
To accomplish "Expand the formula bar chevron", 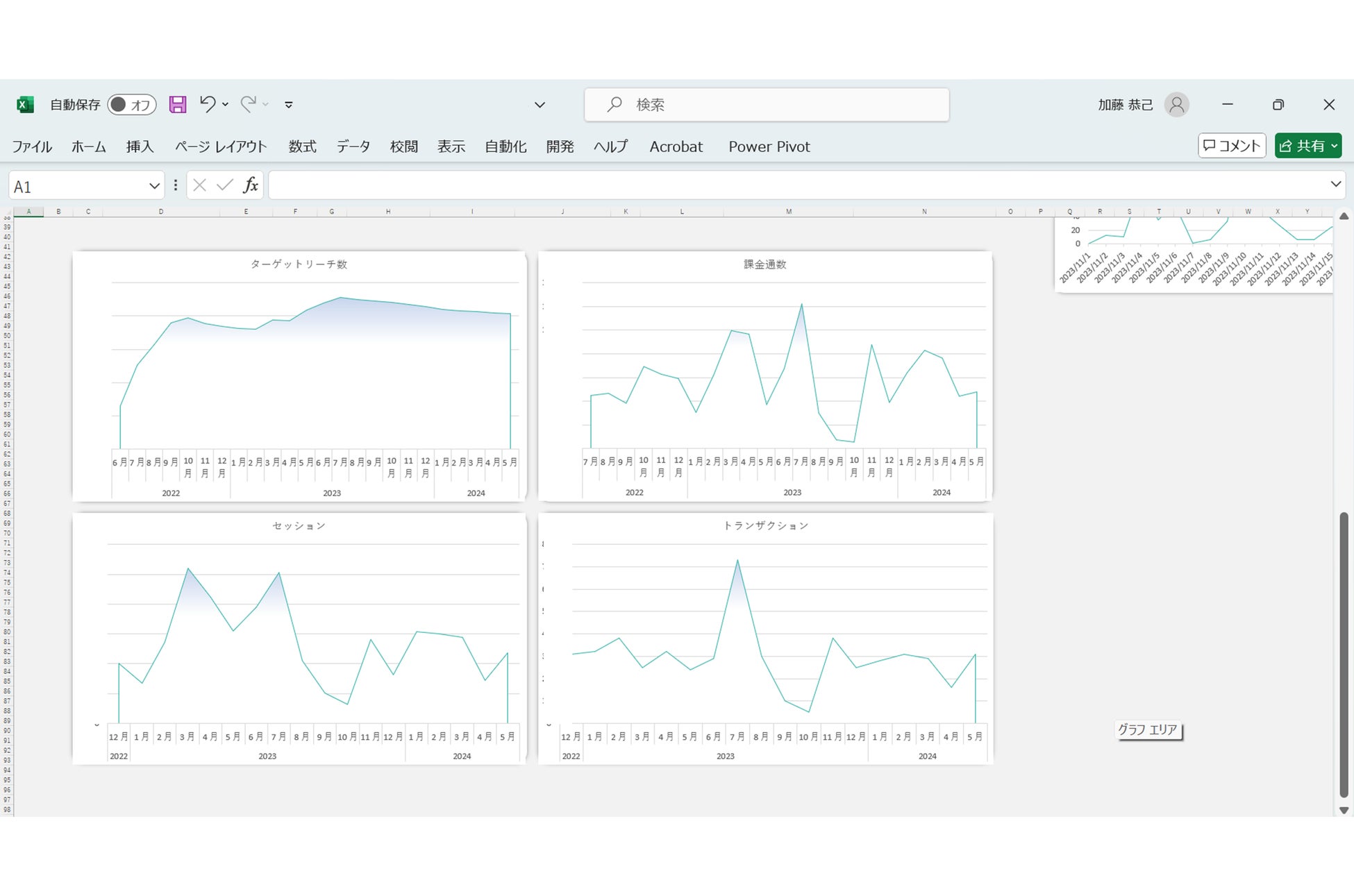I will (1335, 185).
